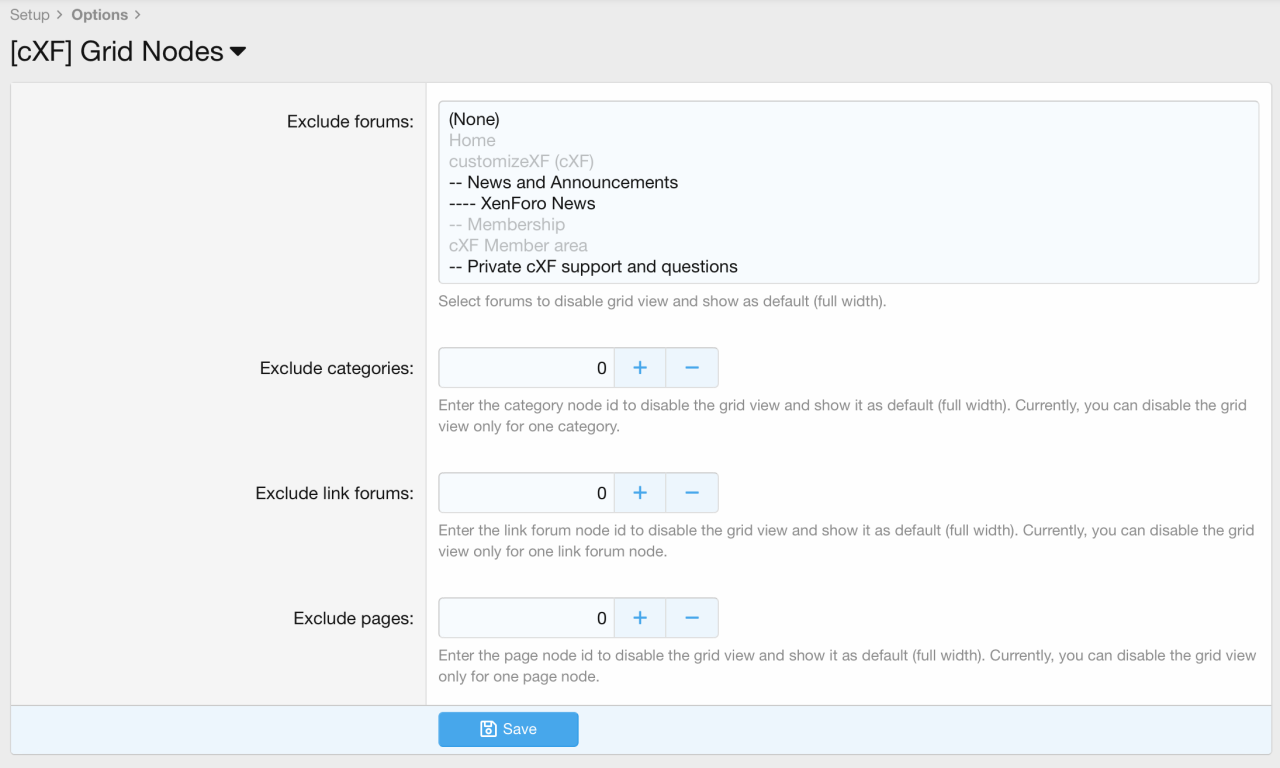1280x768 pixels.
Task: Click the Exclude categories number field
Action: (x=526, y=368)
